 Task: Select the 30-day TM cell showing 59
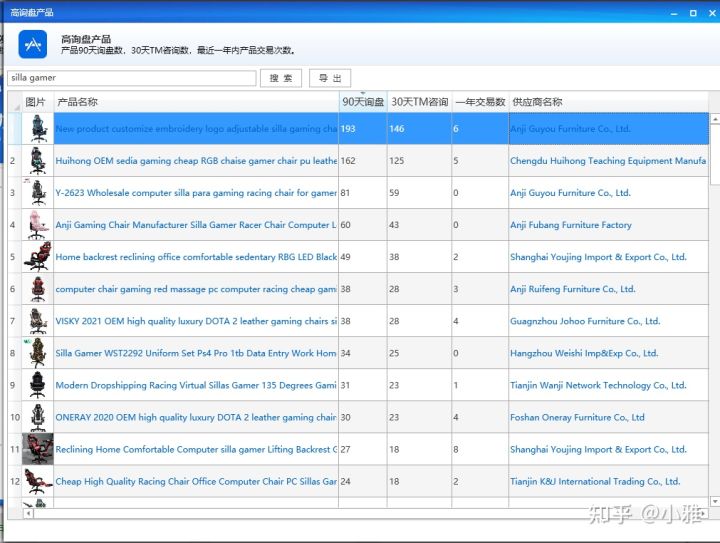coord(419,193)
